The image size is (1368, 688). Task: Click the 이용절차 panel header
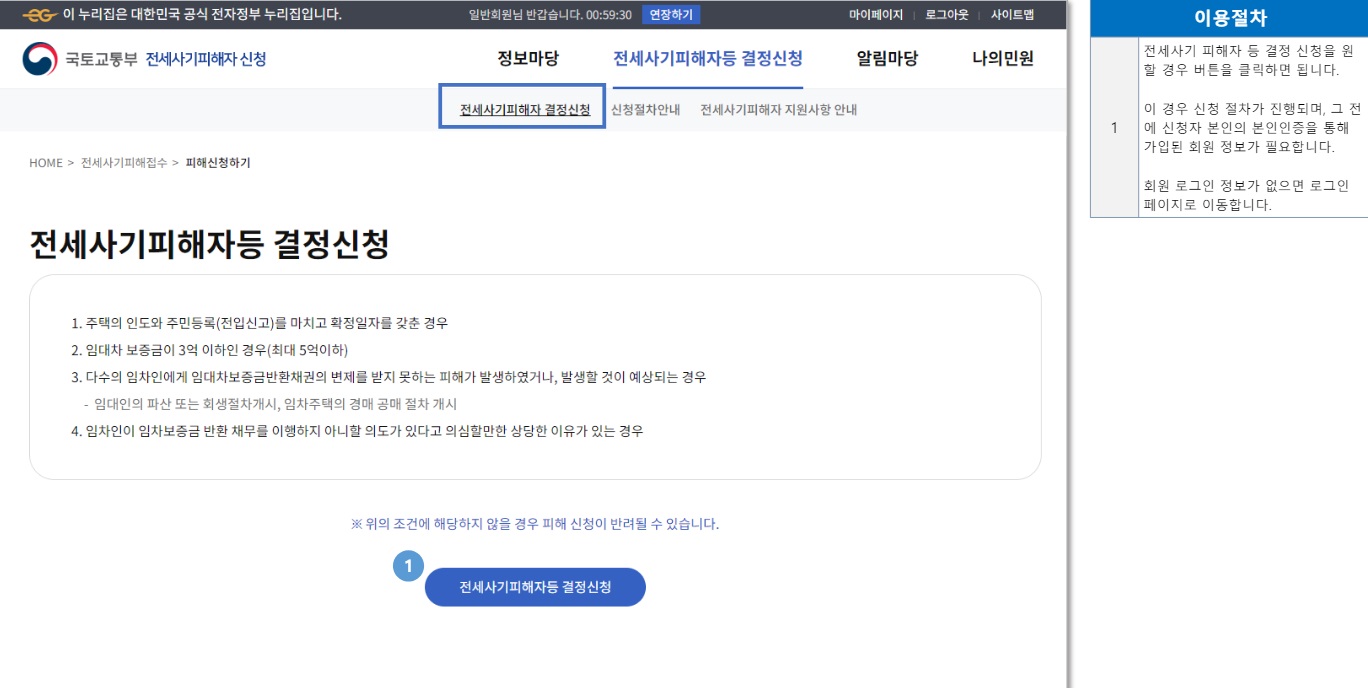(x=1229, y=18)
